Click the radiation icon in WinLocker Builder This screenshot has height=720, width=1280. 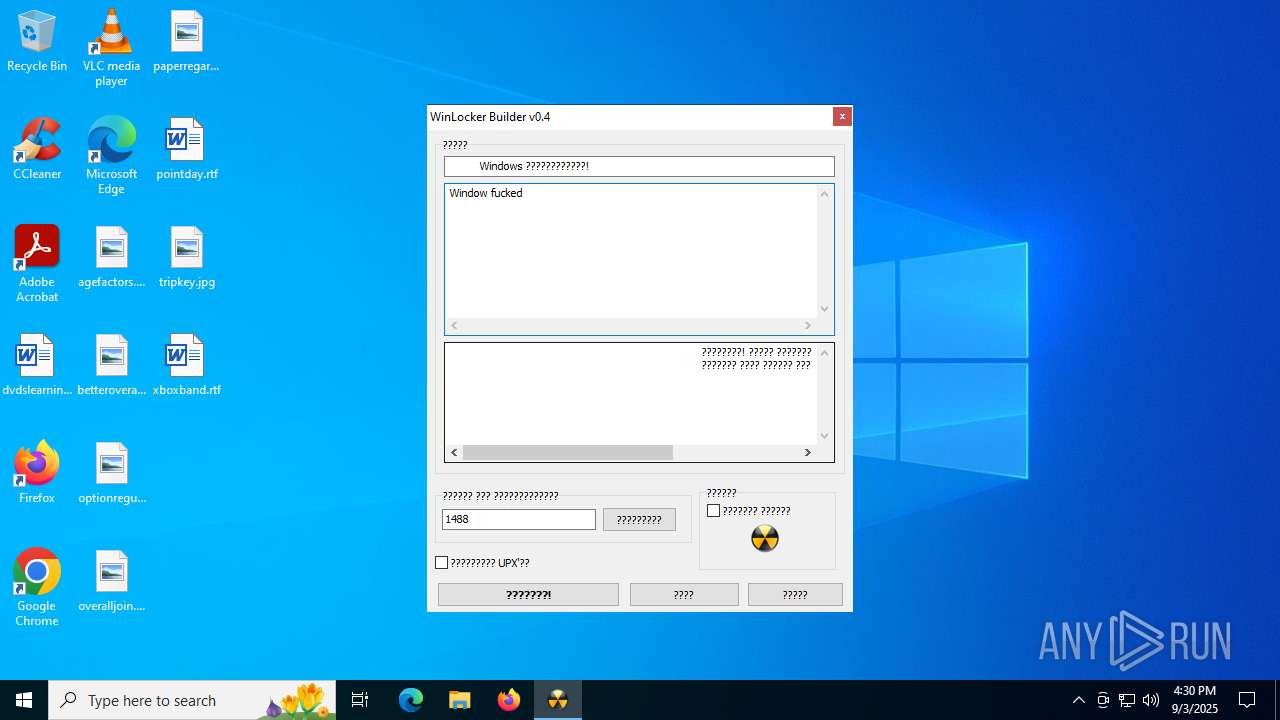[x=765, y=539]
